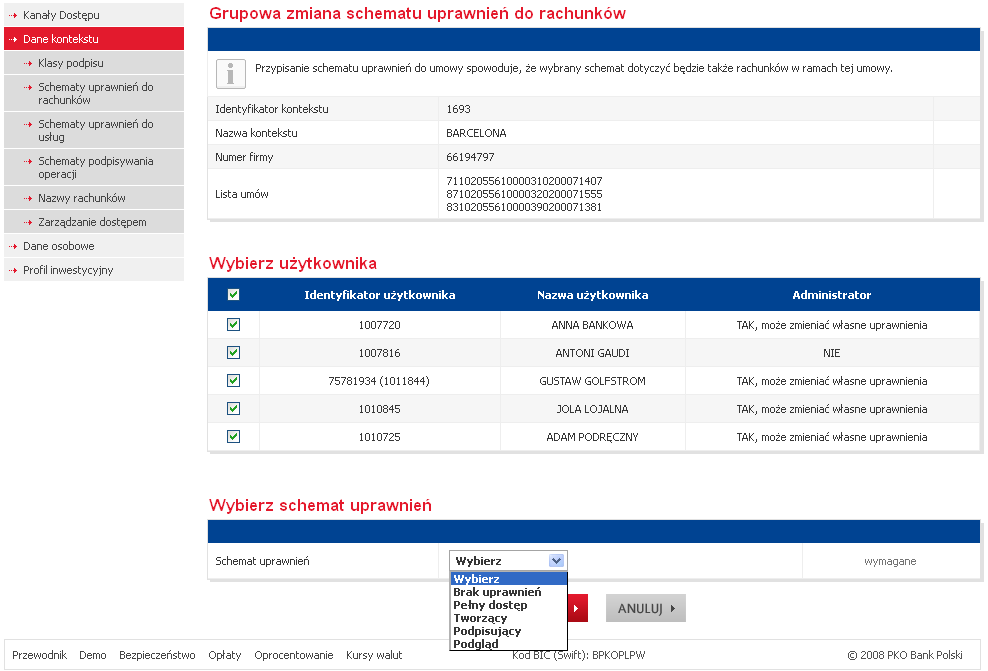Uncheck the ADAM PODRĘCZNY row checkbox
Screen dimensions: 988x671
click(x=234, y=436)
